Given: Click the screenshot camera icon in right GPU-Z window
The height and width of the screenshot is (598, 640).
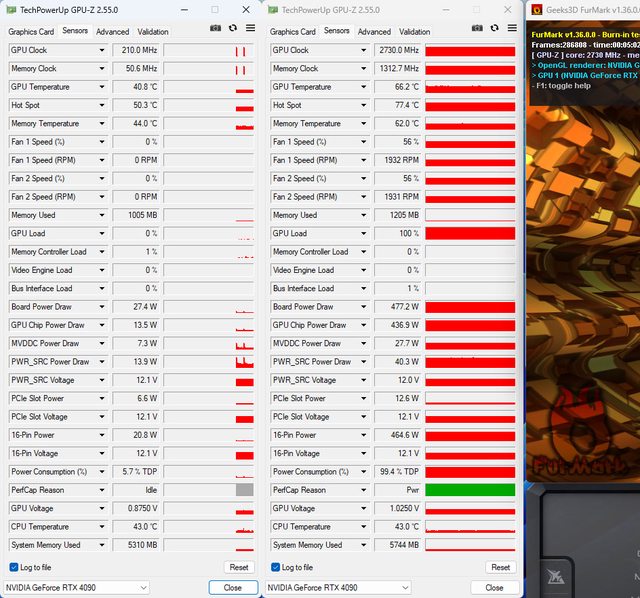Looking at the screenshot, I should (477, 29).
